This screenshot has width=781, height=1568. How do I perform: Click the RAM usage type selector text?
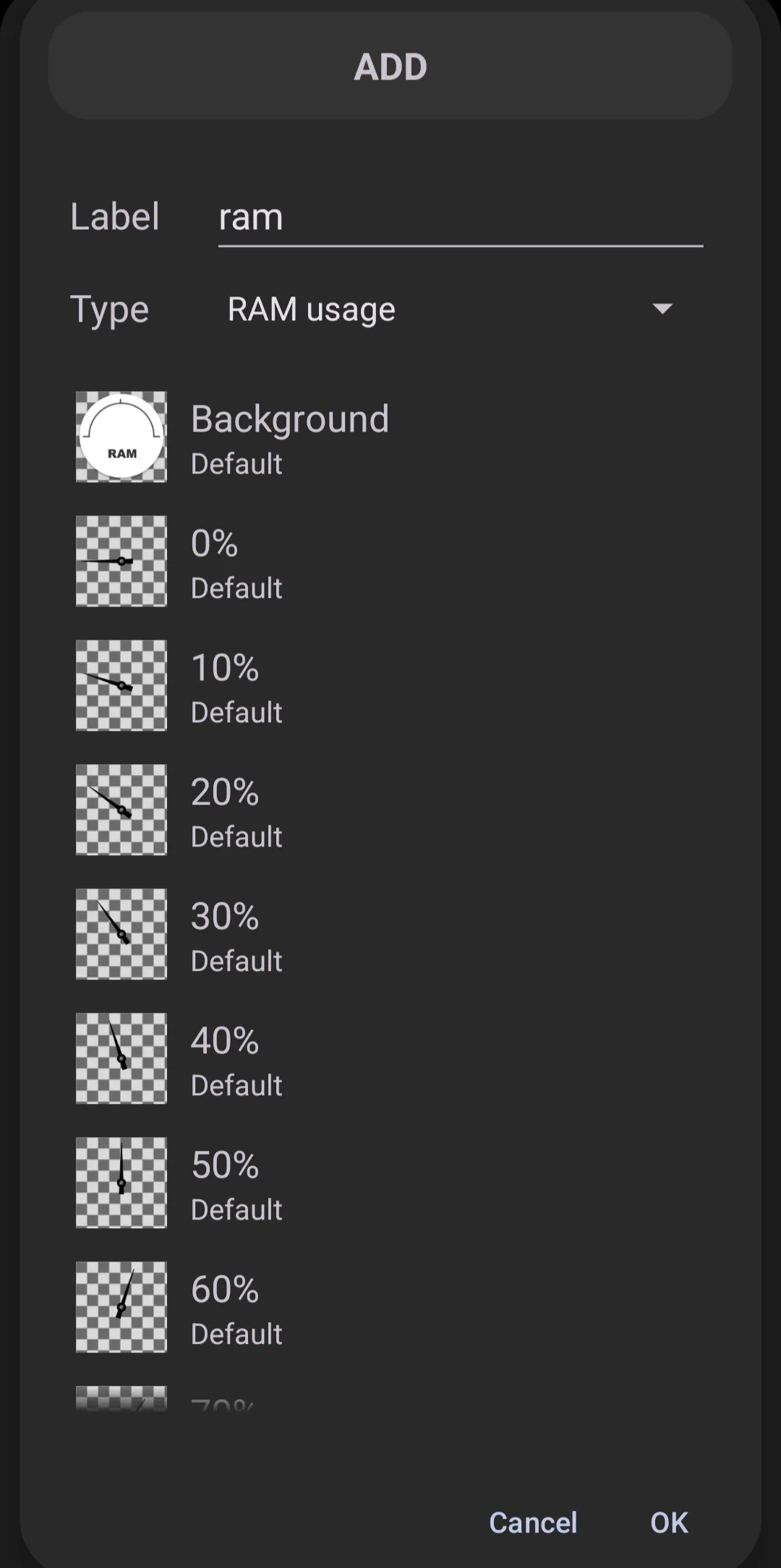[x=311, y=309]
